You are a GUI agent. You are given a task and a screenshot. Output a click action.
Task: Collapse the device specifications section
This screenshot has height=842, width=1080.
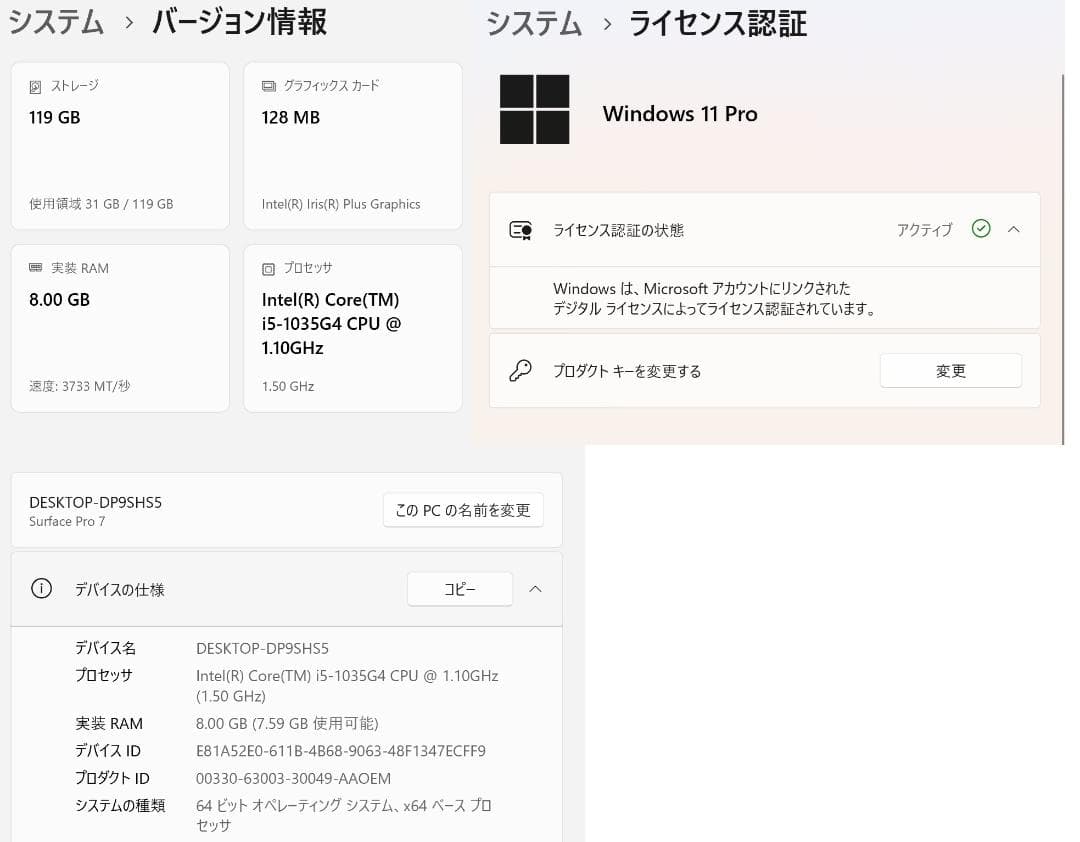(535, 589)
